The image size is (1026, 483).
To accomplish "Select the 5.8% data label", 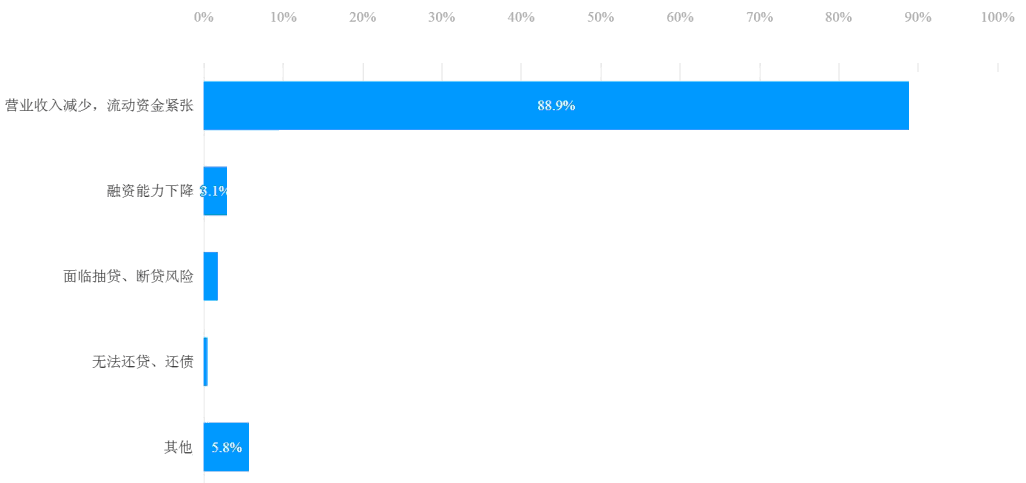I will click(226, 448).
